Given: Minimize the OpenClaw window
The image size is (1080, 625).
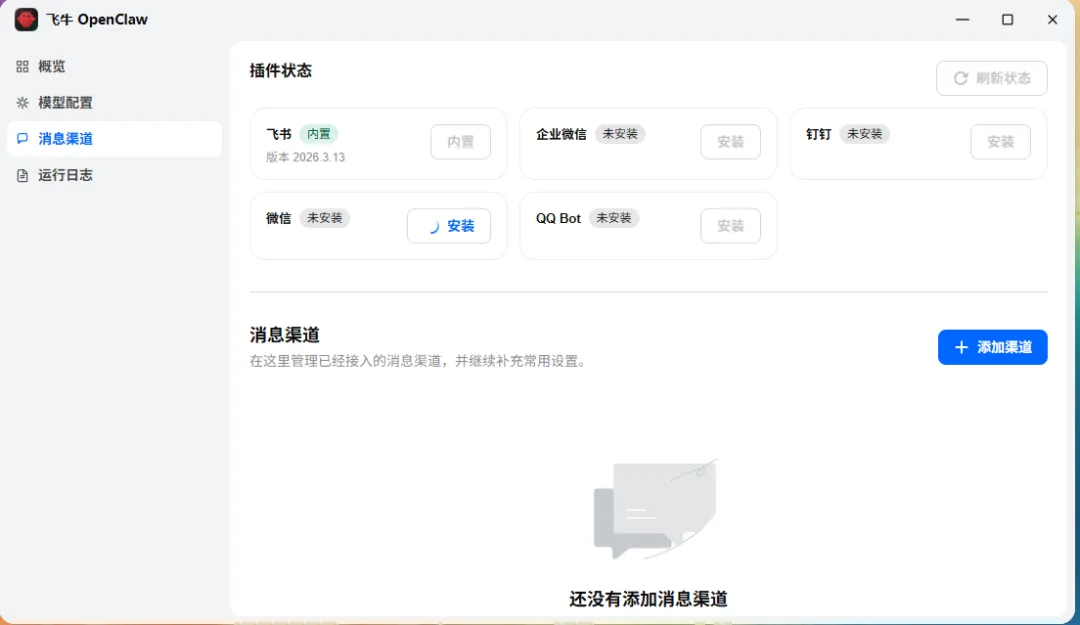Looking at the screenshot, I should 962,19.
